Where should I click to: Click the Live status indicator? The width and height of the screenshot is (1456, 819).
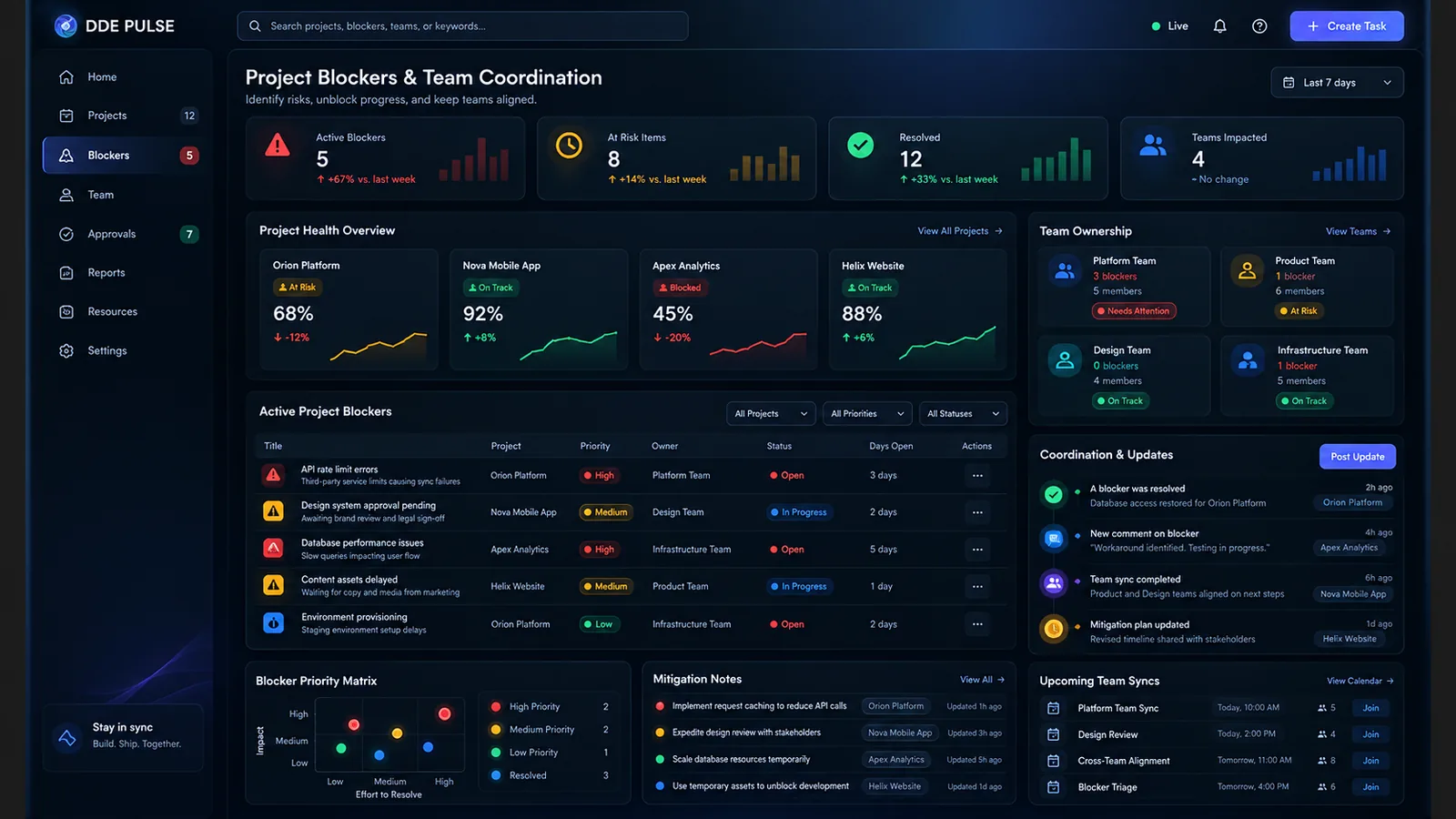coord(1170,26)
